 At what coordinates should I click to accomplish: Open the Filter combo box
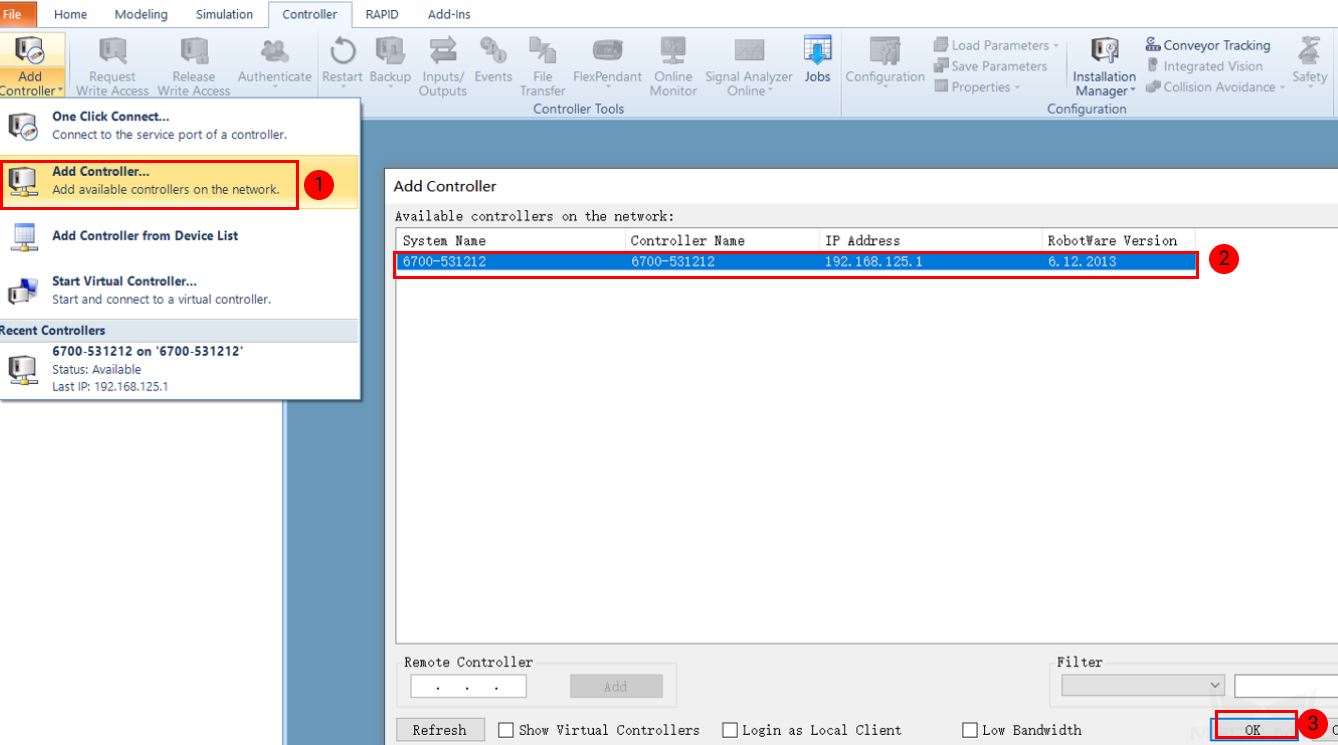(1143, 685)
